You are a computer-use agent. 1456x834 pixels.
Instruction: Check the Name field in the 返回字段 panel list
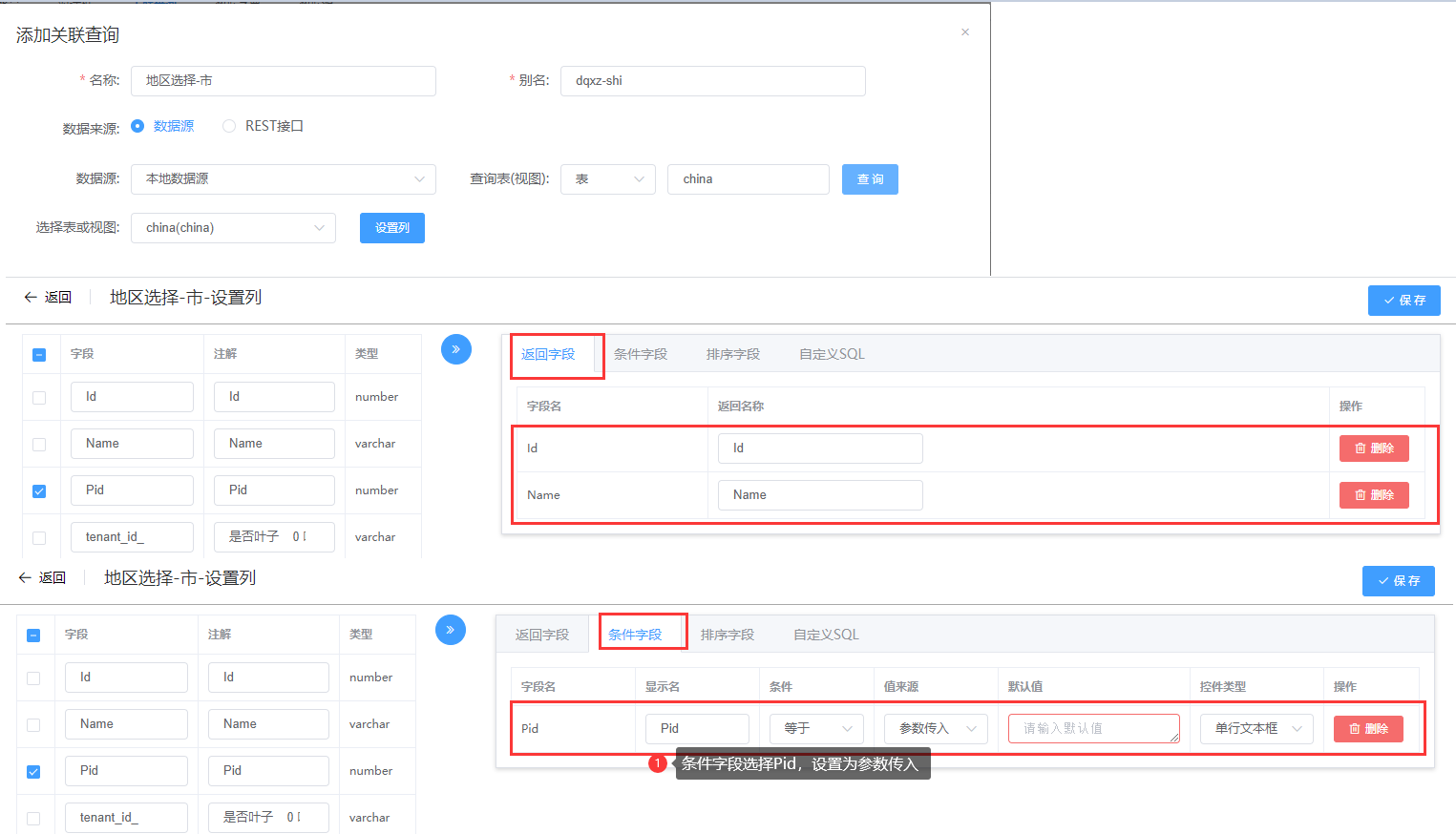pyautogui.click(x=39, y=444)
